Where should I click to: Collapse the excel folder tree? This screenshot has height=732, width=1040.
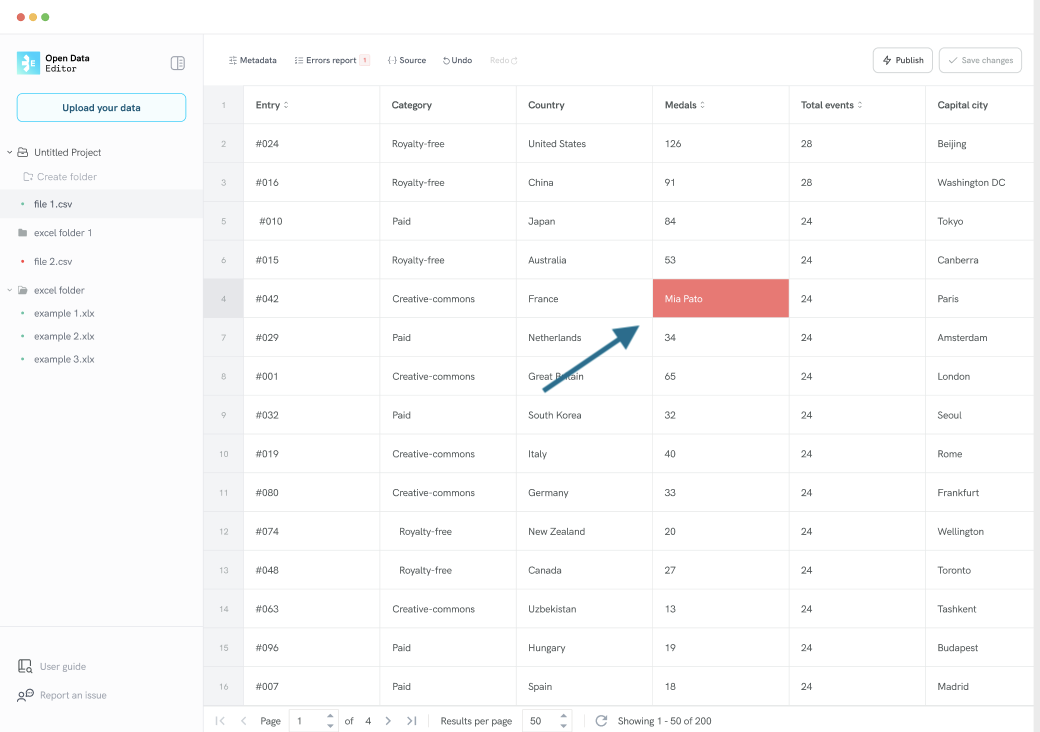click(x=10, y=291)
